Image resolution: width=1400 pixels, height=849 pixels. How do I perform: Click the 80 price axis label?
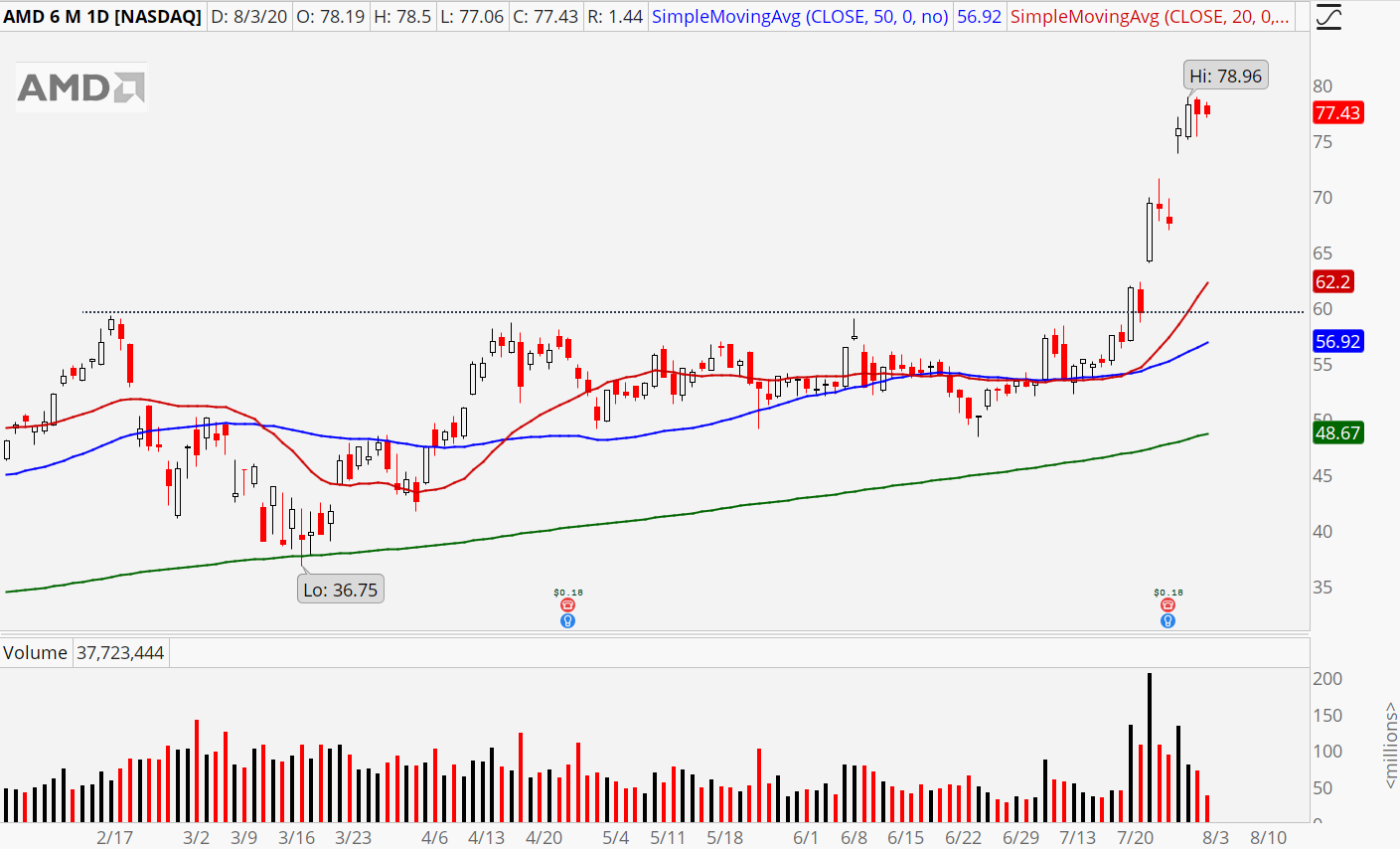(x=1322, y=86)
